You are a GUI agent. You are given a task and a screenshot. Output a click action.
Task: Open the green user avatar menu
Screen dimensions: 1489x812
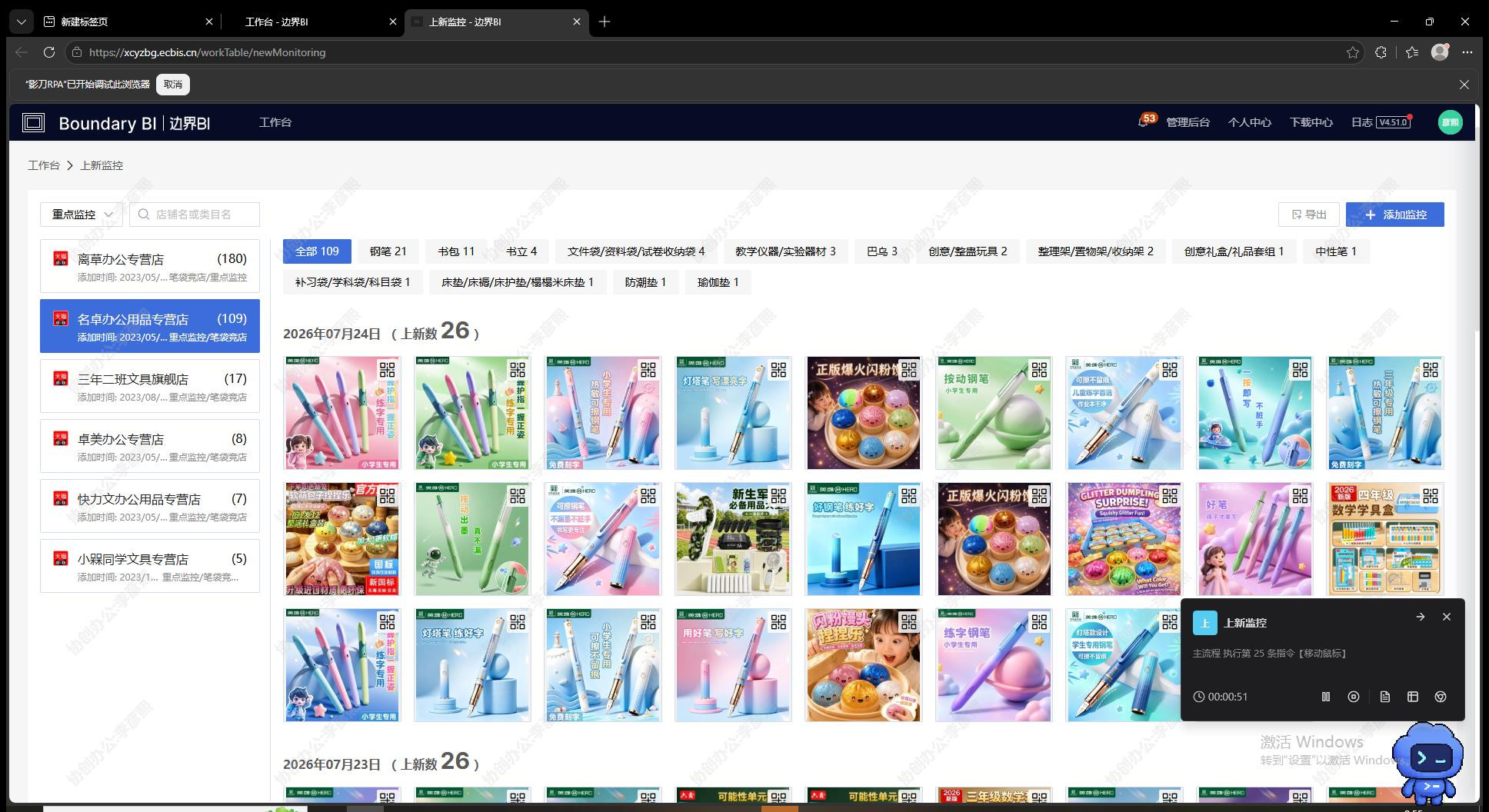tap(1450, 122)
